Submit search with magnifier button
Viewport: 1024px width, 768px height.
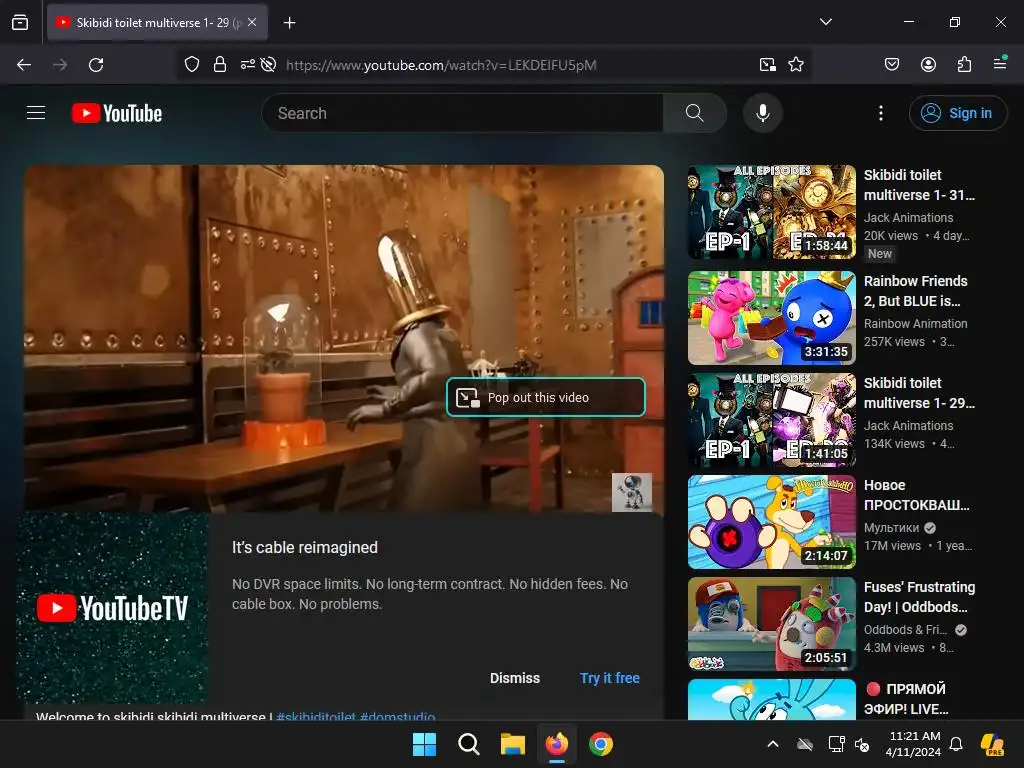click(x=695, y=113)
